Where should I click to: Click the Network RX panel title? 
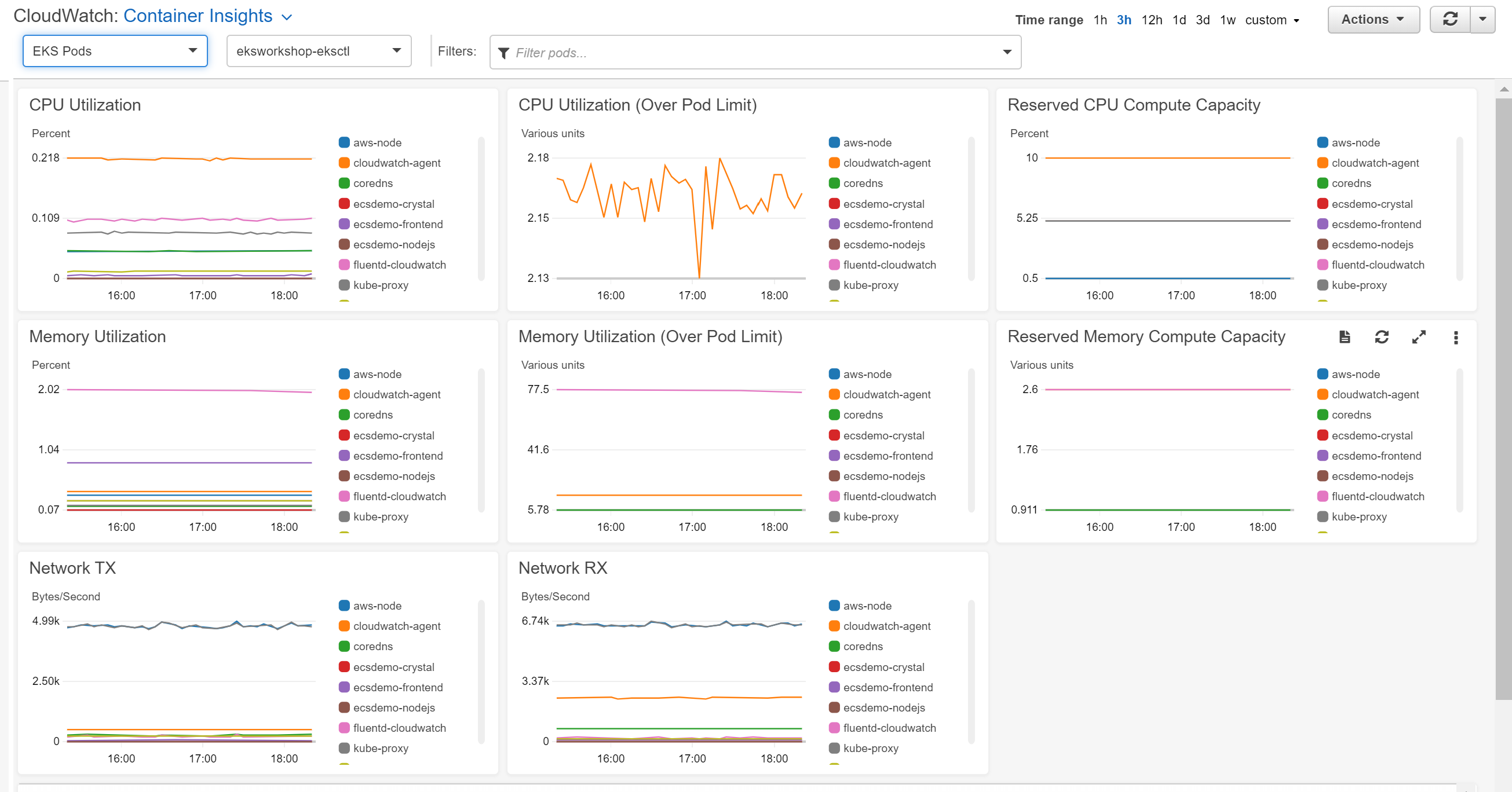(563, 568)
